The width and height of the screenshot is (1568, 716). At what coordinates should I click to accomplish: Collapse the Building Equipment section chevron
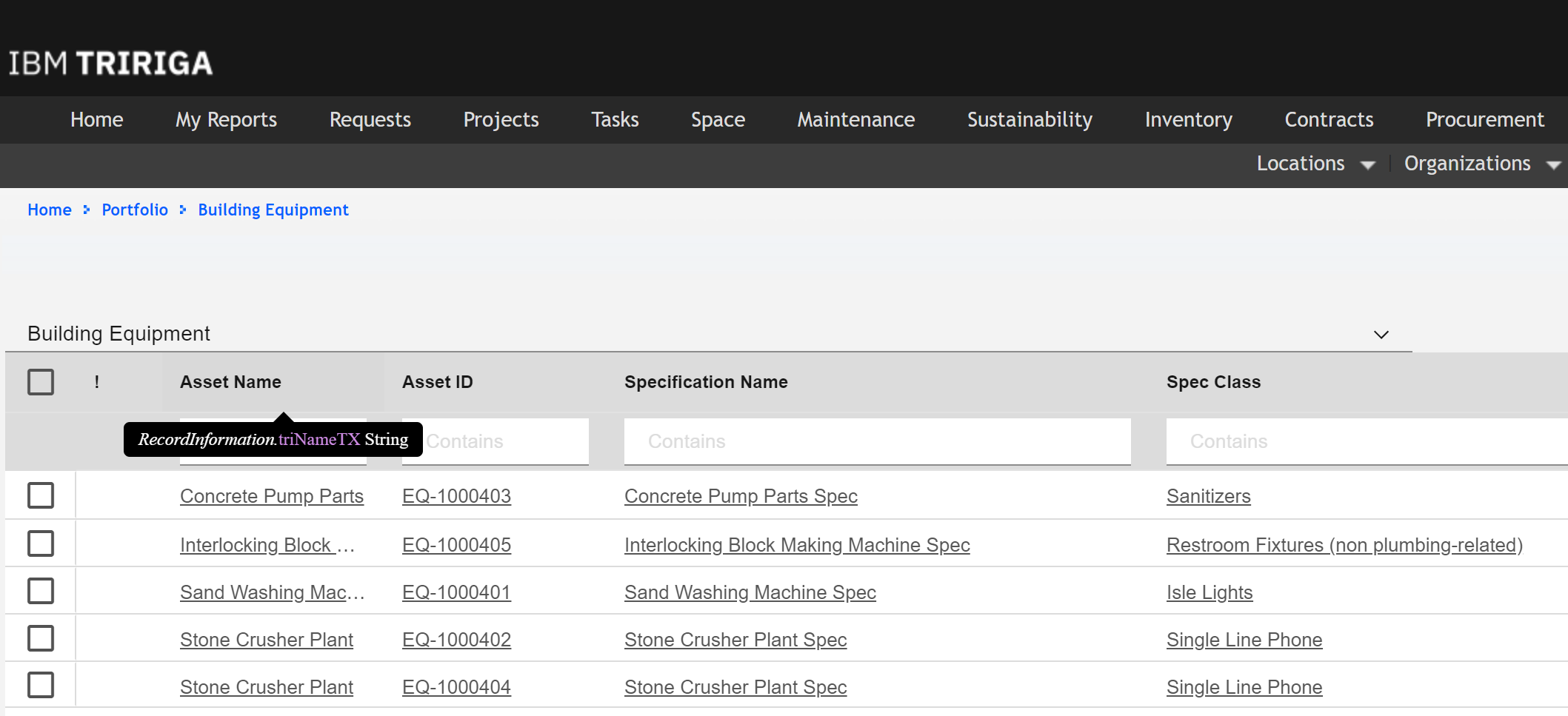click(1381, 335)
